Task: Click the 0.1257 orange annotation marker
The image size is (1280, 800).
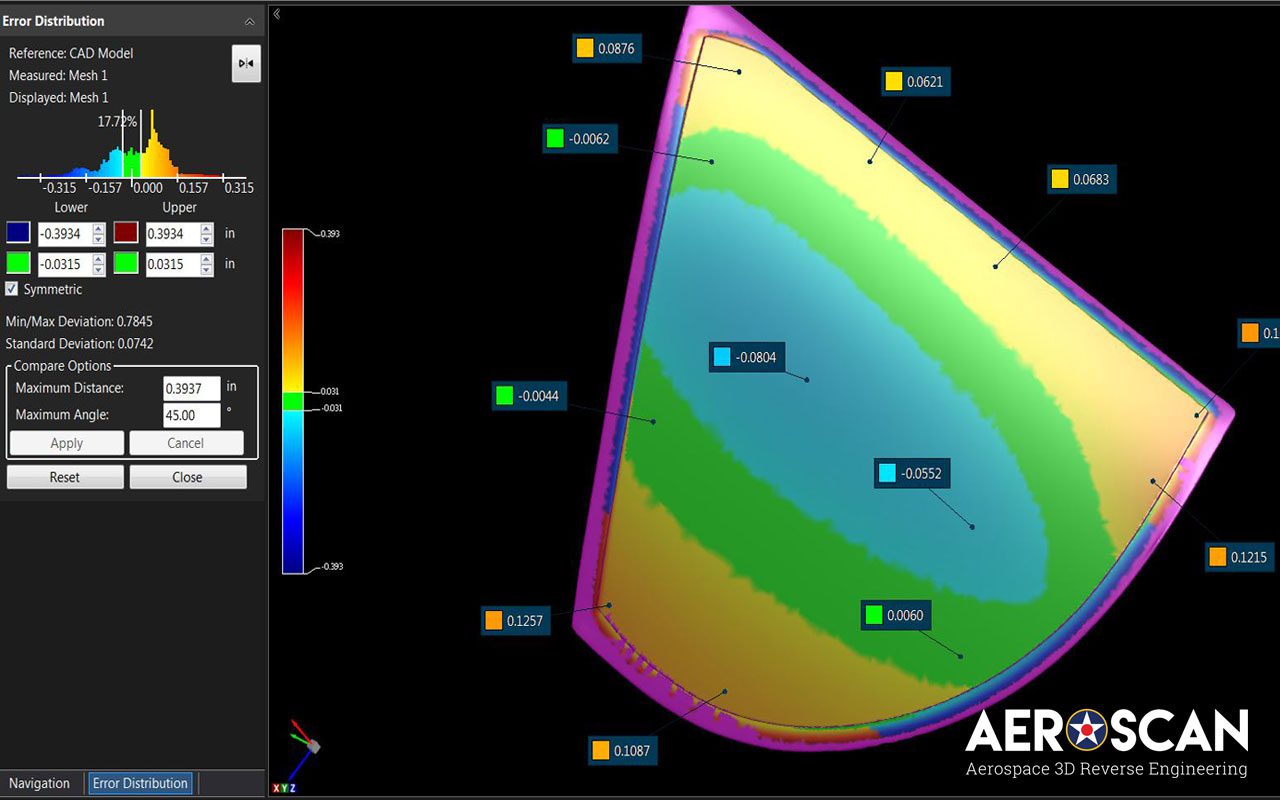Action: [x=516, y=620]
